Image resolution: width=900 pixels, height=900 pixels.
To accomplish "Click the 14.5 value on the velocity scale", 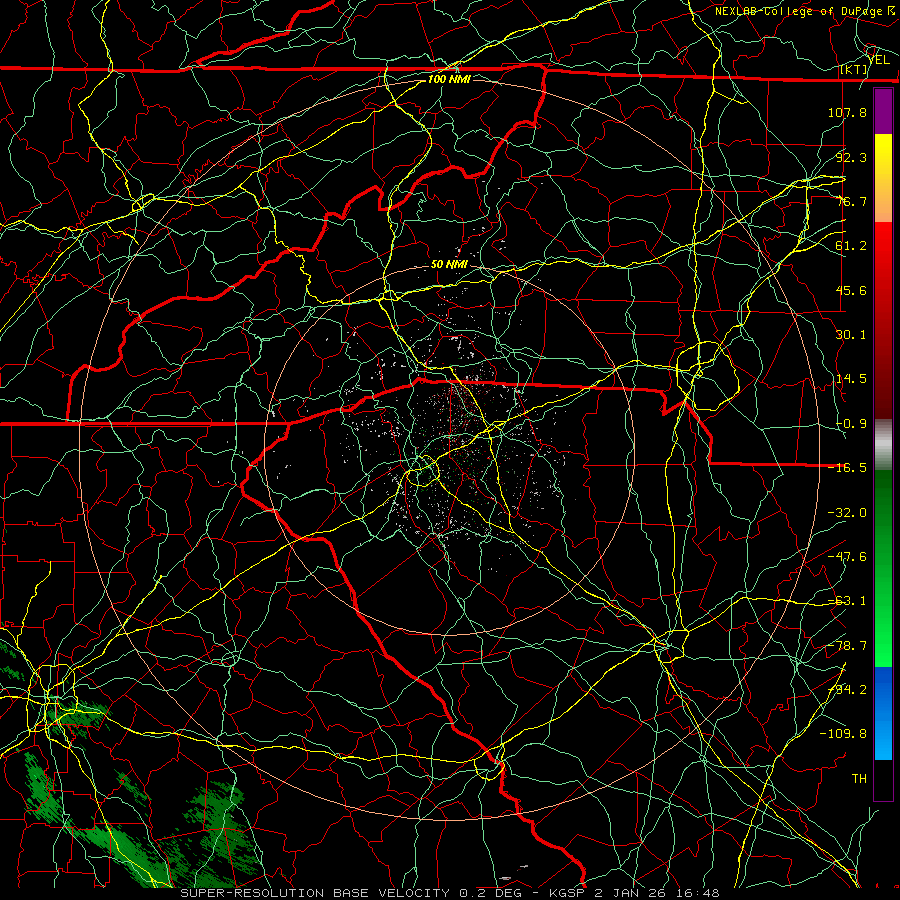I will click(851, 379).
